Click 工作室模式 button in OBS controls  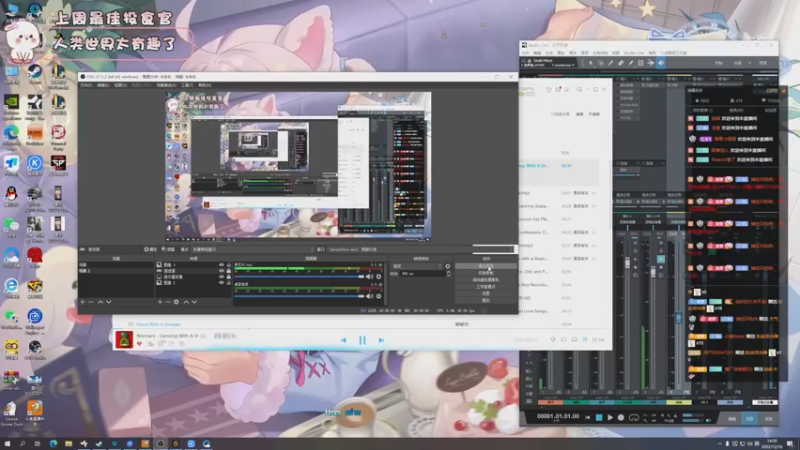(x=486, y=286)
